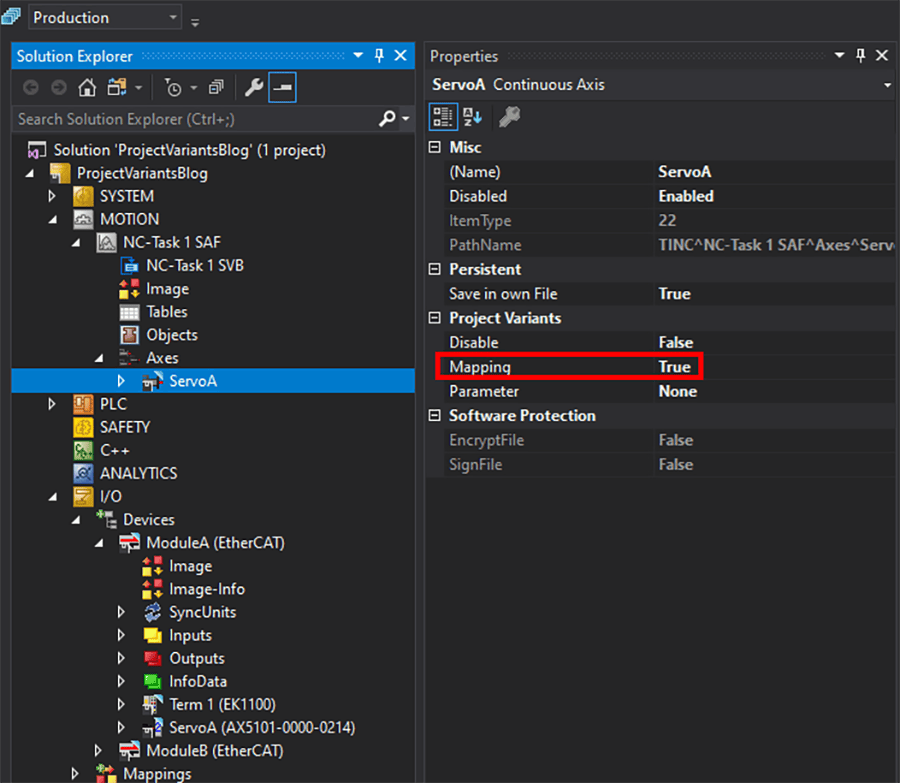The height and width of the screenshot is (783, 900).
Task: Open Properties window options dropdown
Action: [x=839, y=56]
